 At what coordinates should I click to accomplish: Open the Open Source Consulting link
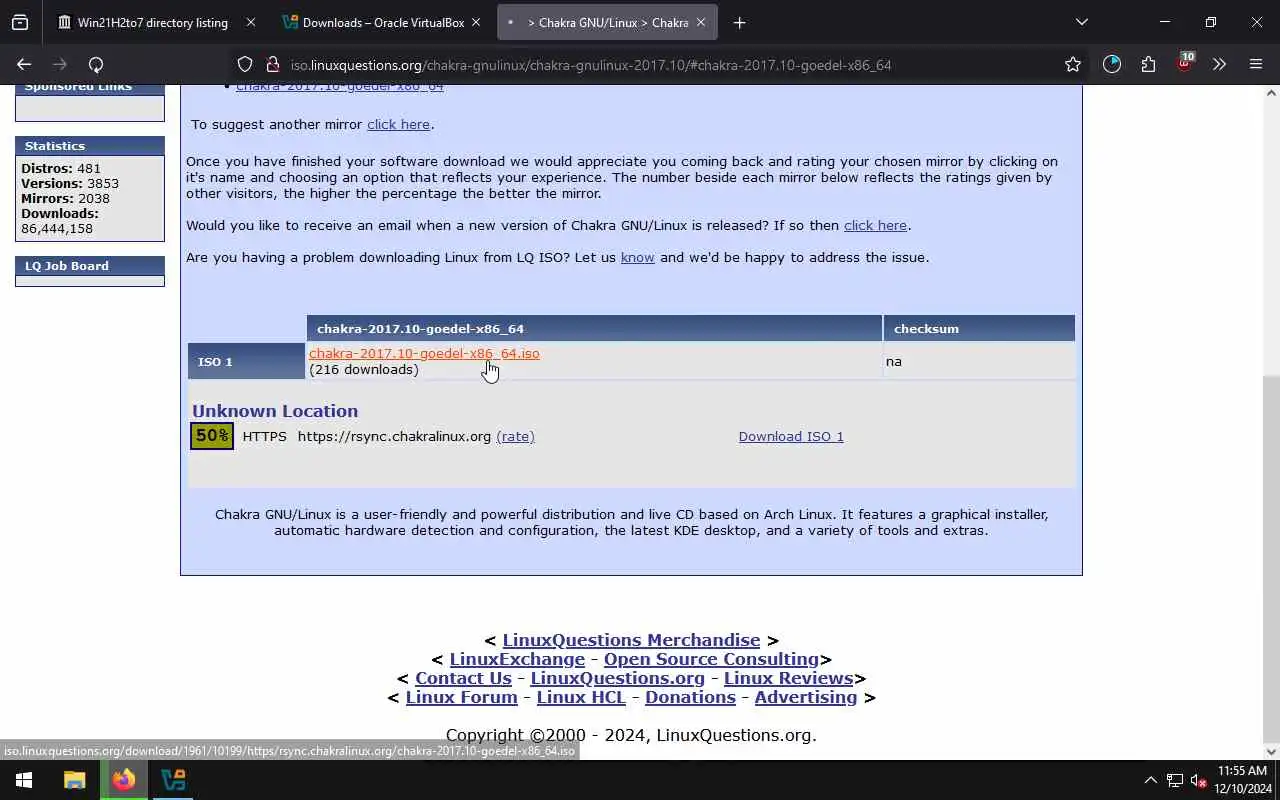pos(711,659)
